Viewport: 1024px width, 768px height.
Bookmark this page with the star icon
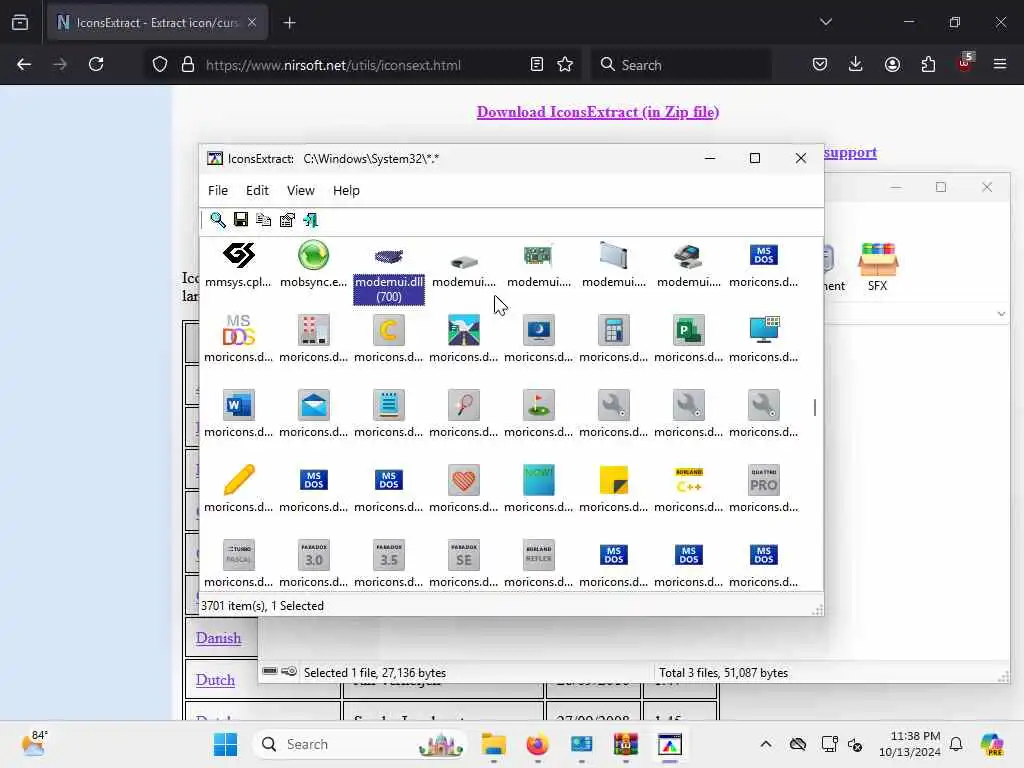coord(565,64)
